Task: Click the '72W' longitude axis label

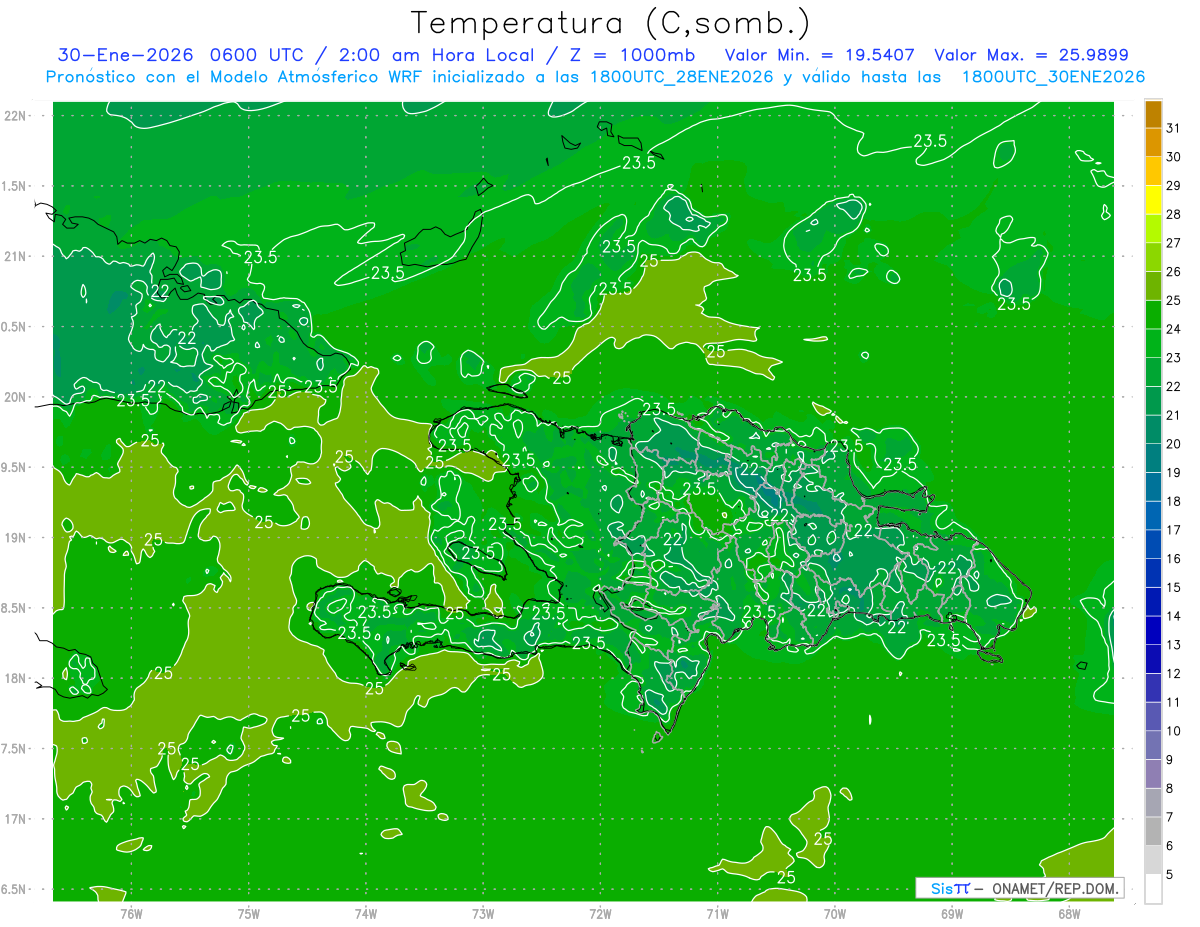Action: click(x=600, y=913)
